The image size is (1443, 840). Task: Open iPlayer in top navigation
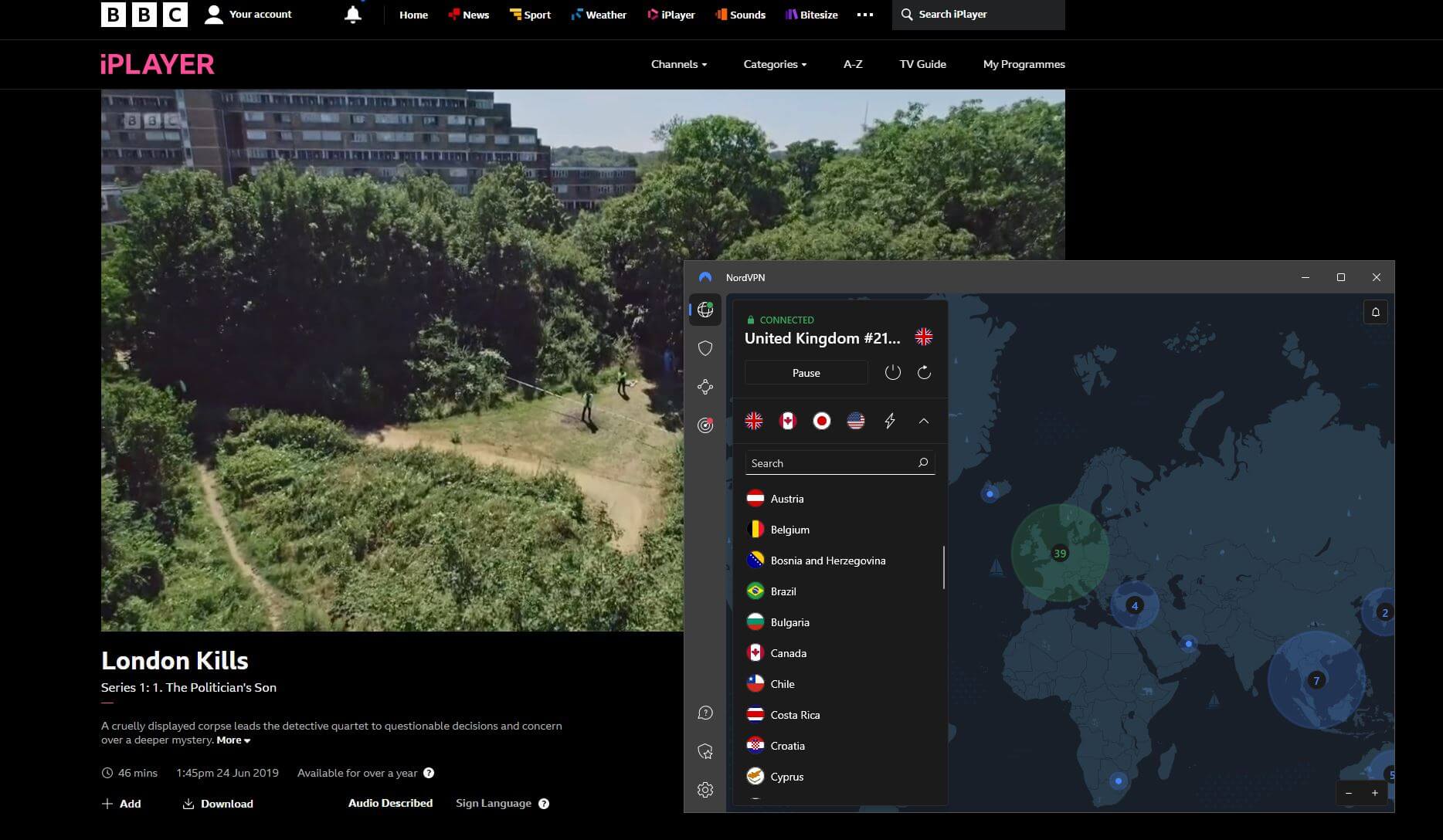(x=671, y=15)
